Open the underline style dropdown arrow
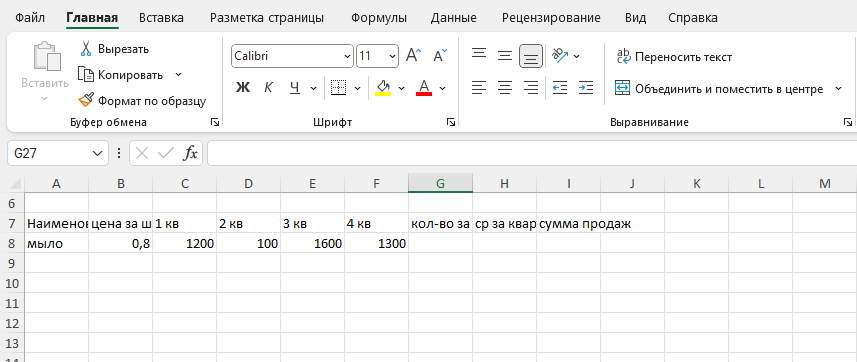The width and height of the screenshot is (857, 362). 313,88
